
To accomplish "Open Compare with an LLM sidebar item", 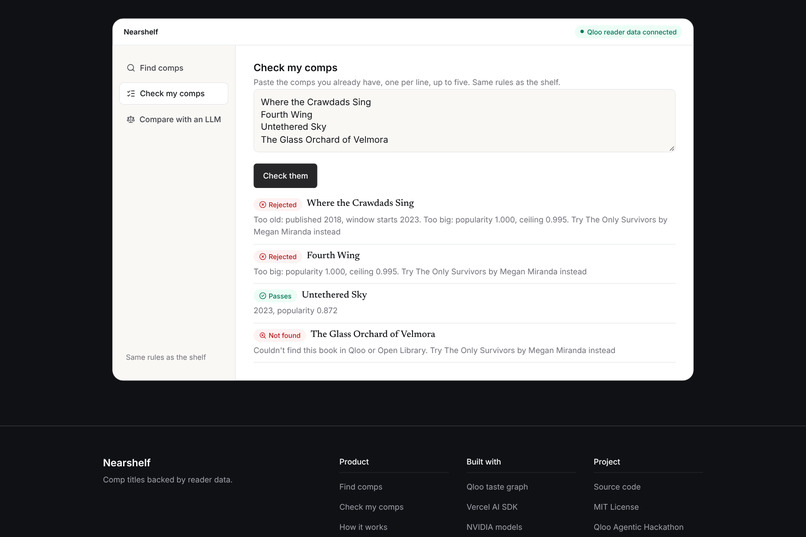I will pos(174,119).
